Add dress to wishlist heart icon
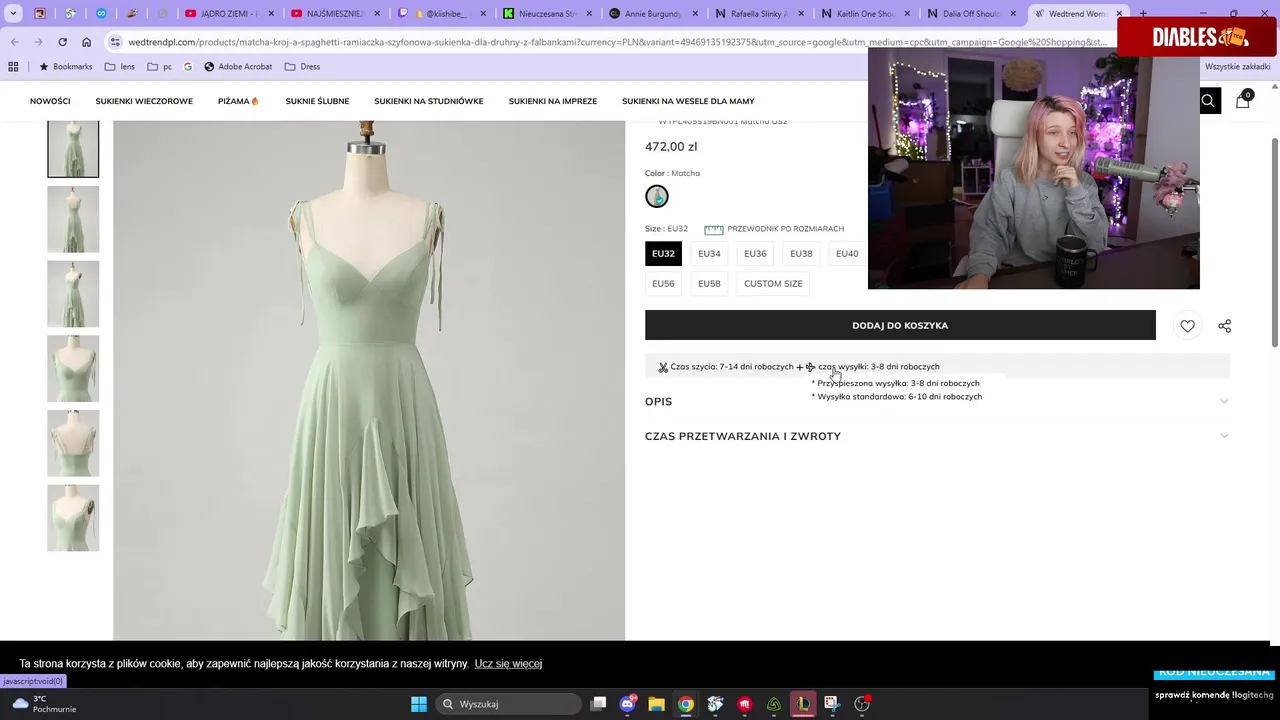This screenshot has width=1280, height=720. coord(1187,326)
